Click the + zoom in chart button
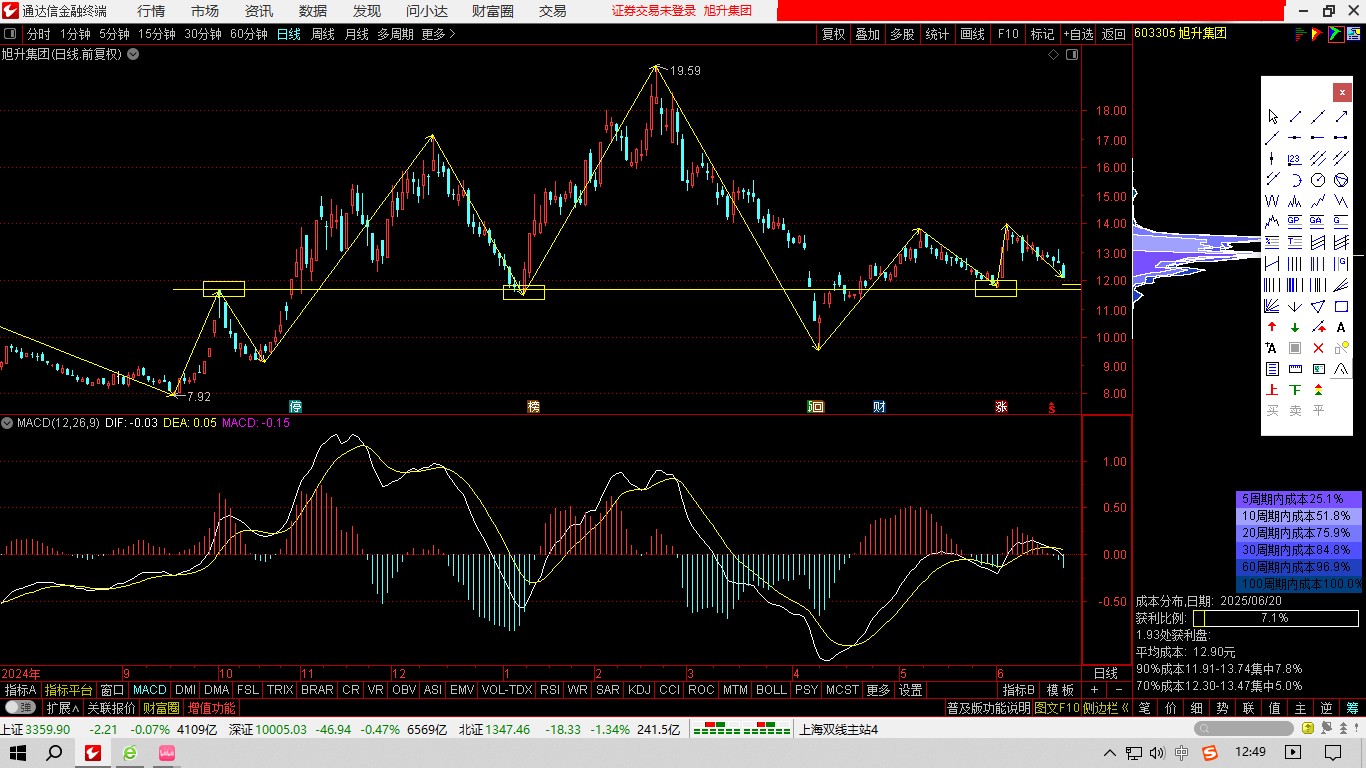Viewport: 1366px width, 768px height. coord(1095,690)
